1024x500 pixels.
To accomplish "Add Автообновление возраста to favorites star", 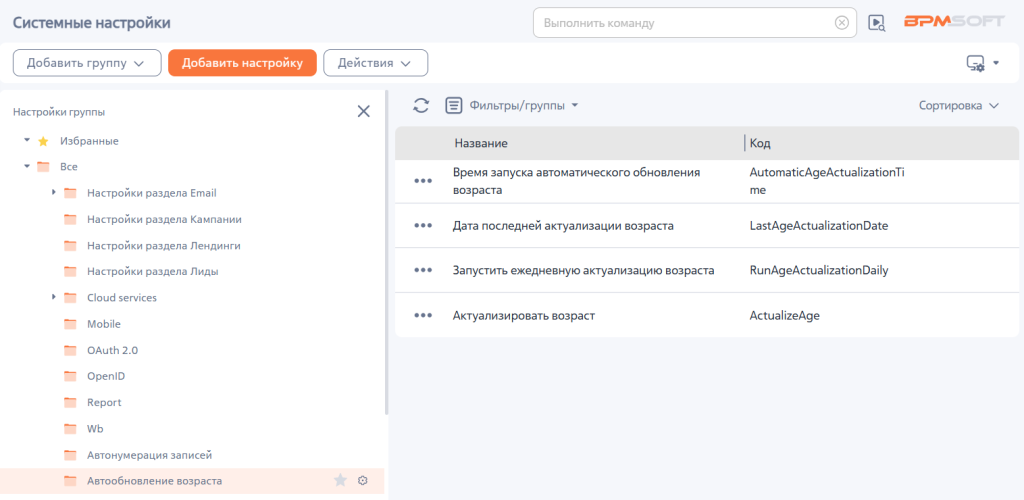I will coord(340,480).
